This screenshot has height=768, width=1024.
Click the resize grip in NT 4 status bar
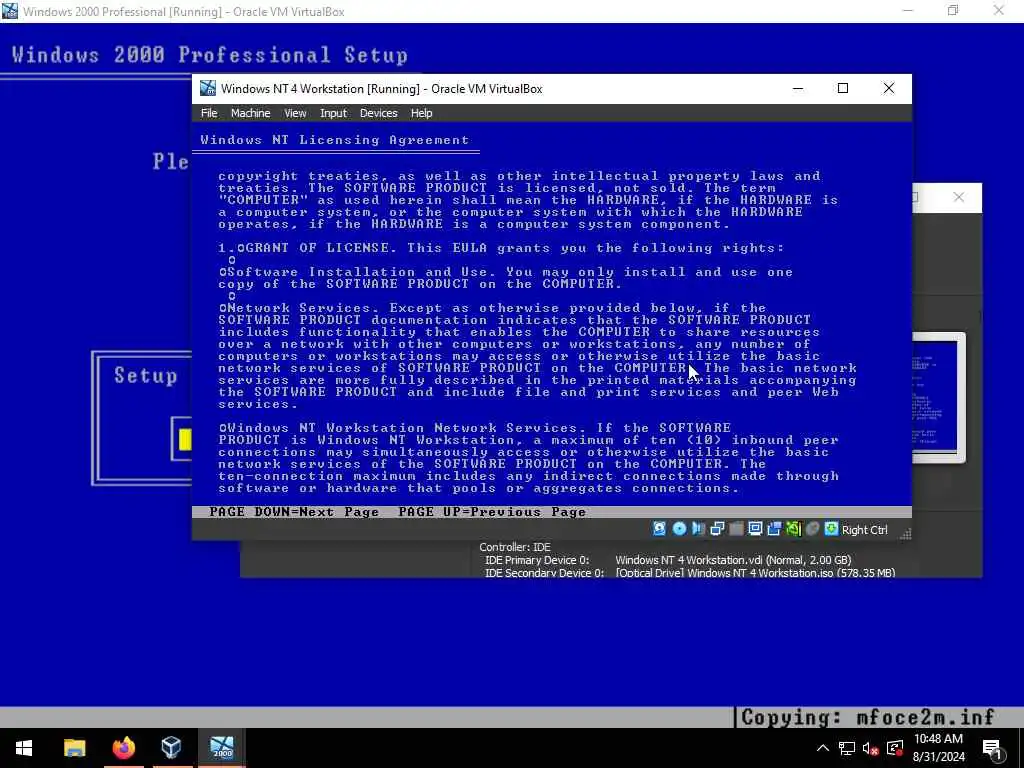[x=905, y=534]
